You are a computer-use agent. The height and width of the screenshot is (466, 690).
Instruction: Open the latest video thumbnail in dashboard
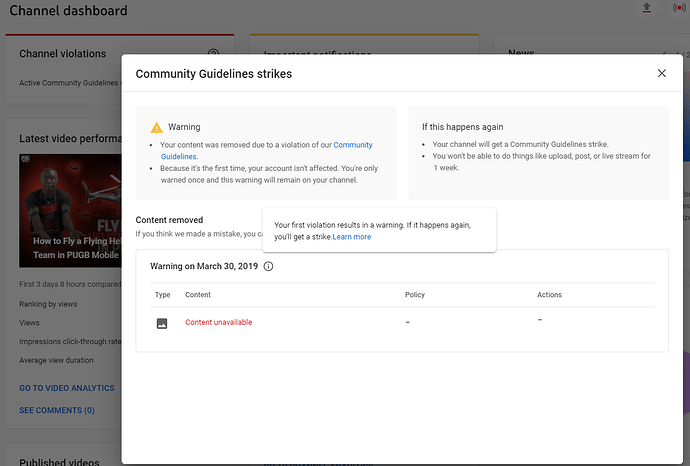pyautogui.click(x=70, y=210)
